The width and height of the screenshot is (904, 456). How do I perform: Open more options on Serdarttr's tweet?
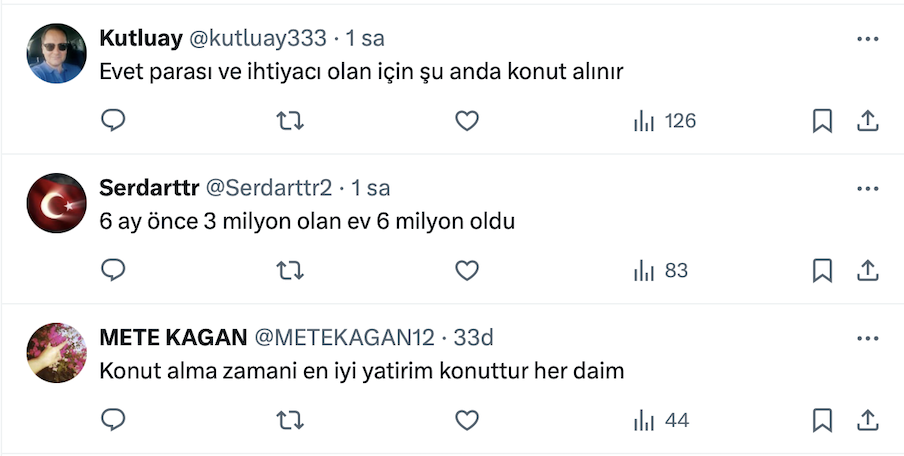coord(868,188)
